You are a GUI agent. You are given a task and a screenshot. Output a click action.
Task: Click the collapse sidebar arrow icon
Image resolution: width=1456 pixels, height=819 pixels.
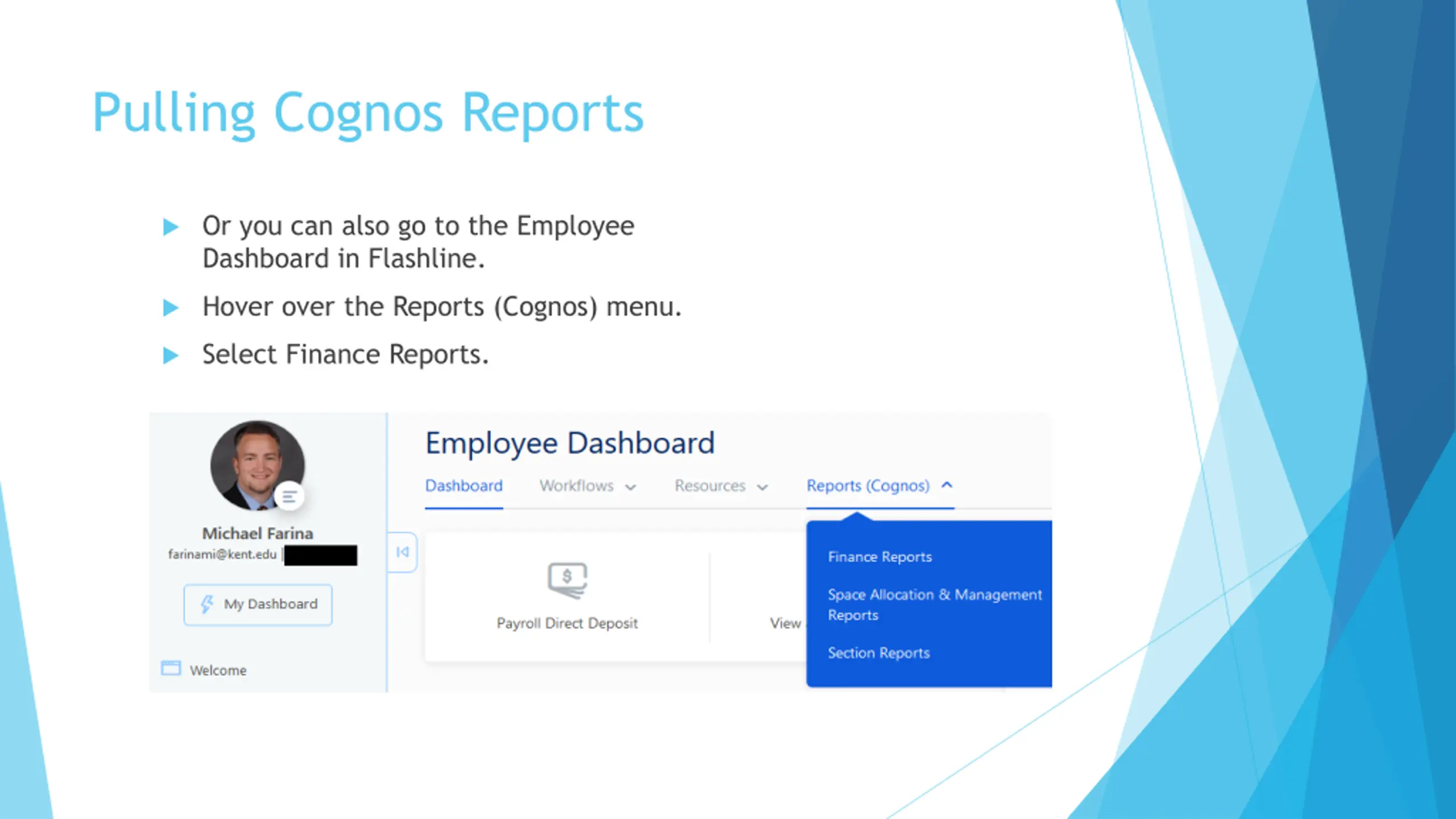coord(403,552)
